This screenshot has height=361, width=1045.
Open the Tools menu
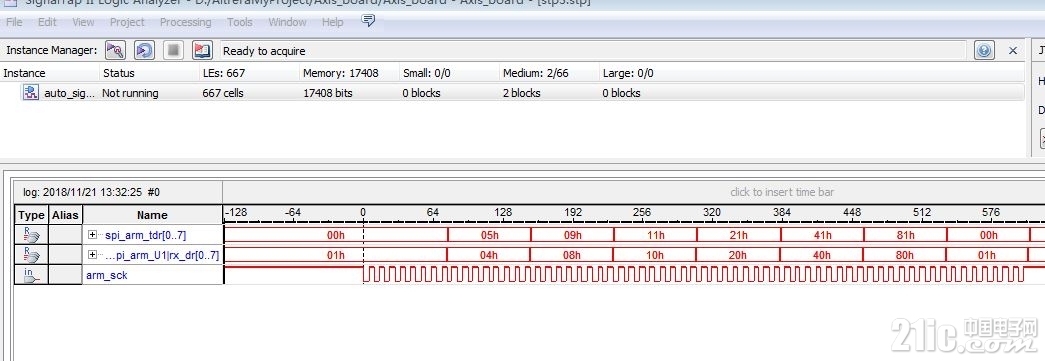(240, 22)
